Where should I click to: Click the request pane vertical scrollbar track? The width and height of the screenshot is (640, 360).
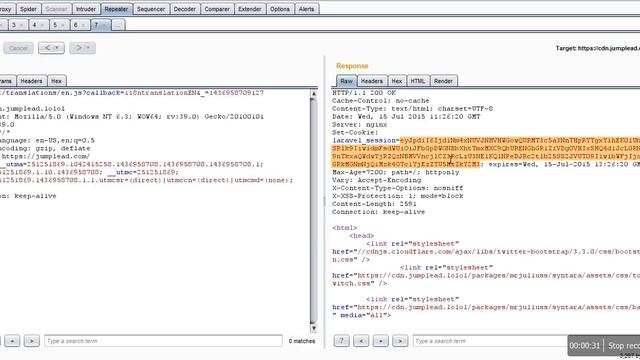pos(313,211)
